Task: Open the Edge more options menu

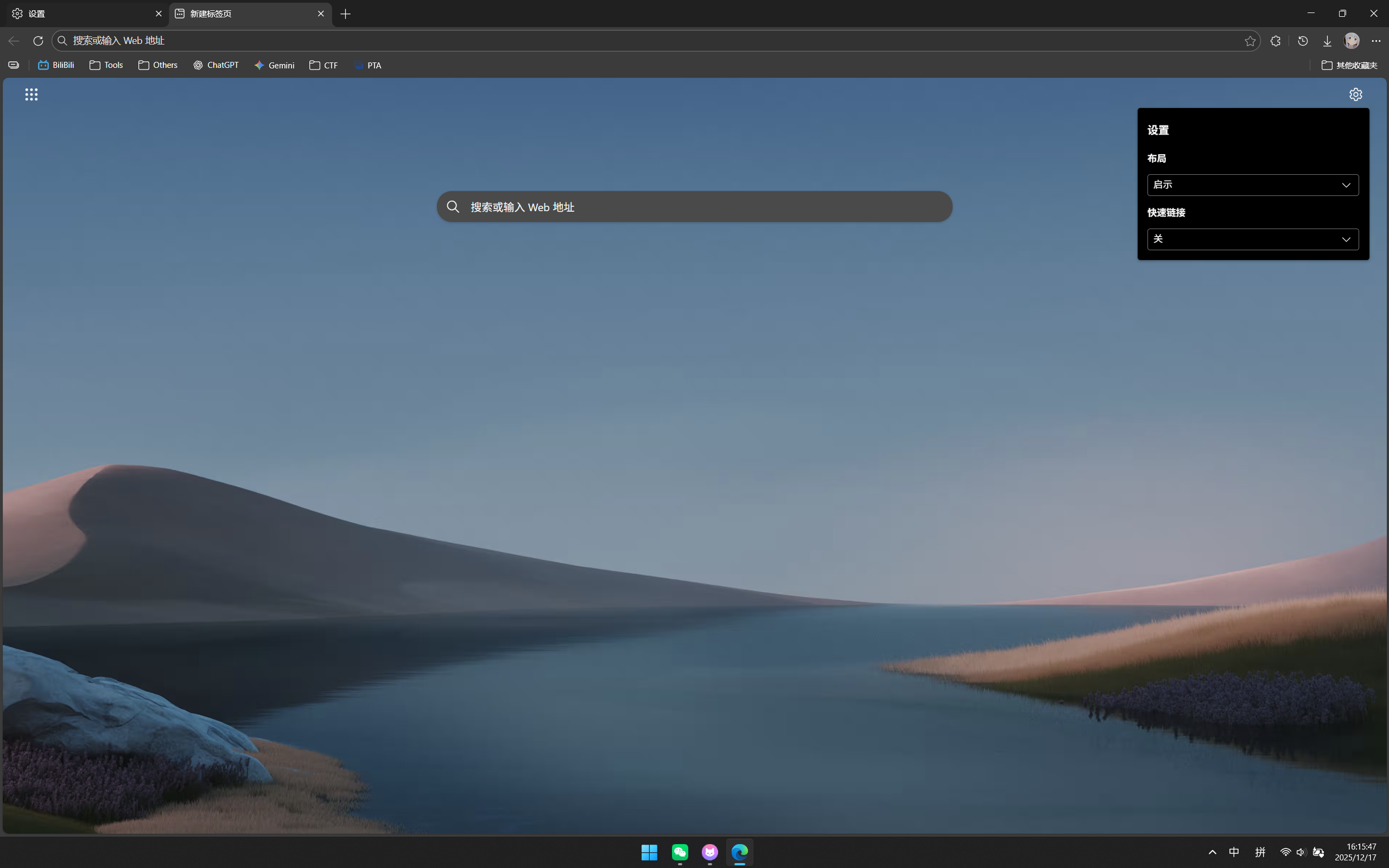Action: click(x=1376, y=41)
